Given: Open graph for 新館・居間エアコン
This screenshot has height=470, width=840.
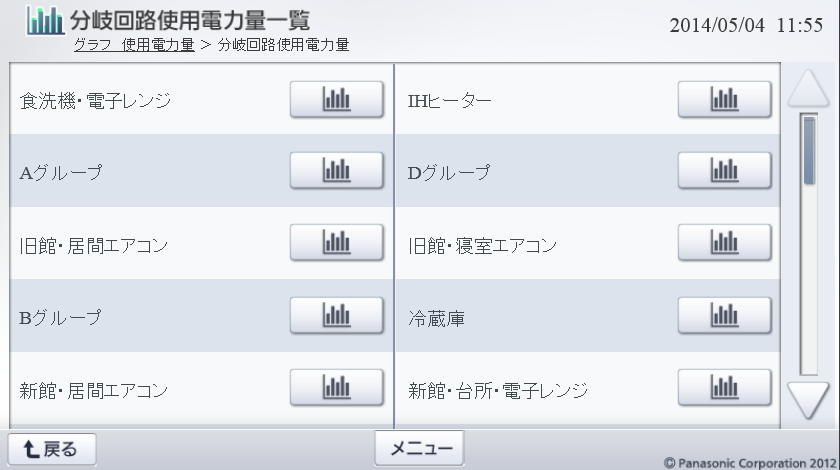Looking at the screenshot, I should click(337, 388).
